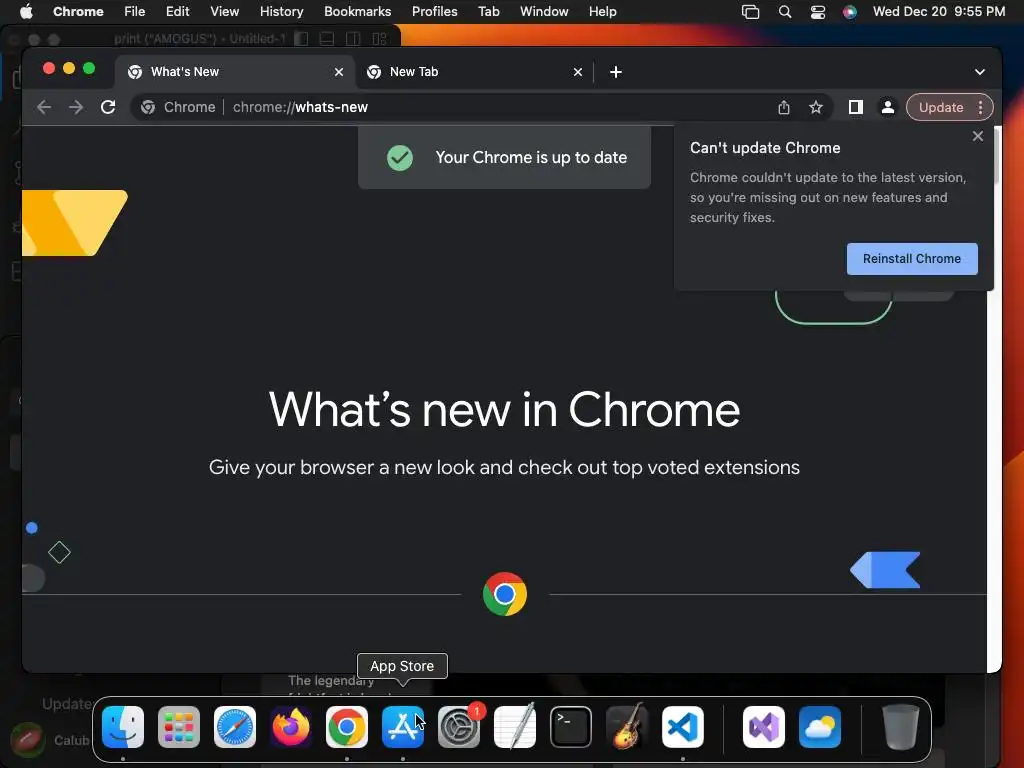Activate Siri from the menu bar

click(850, 12)
